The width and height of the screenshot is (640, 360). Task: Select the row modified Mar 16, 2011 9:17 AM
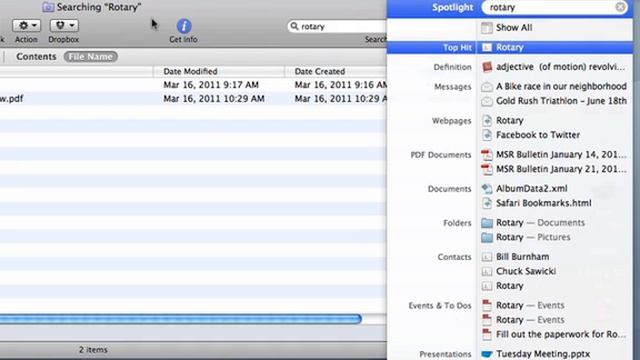193,85
